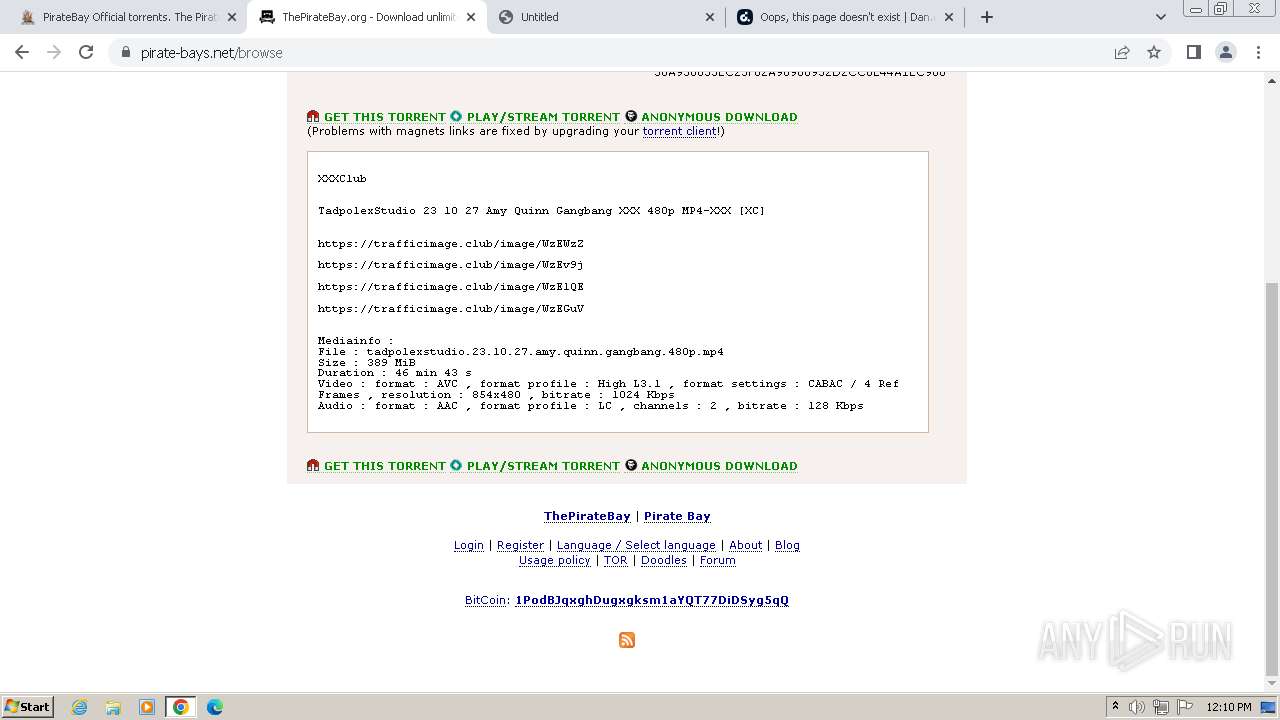
Task: Open the Blog link
Action: click(787, 545)
